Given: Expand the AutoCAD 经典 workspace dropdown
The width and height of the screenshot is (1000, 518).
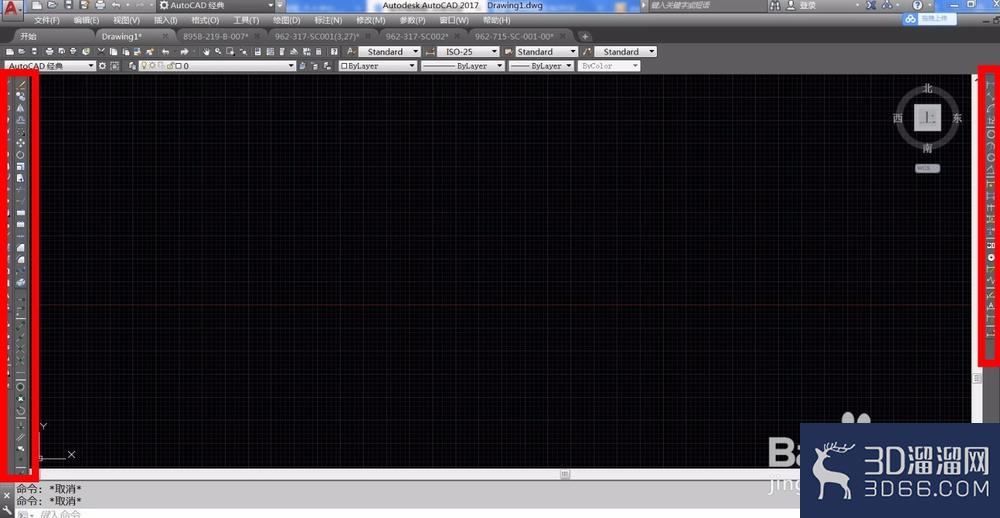Looking at the screenshot, I should point(51,66).
